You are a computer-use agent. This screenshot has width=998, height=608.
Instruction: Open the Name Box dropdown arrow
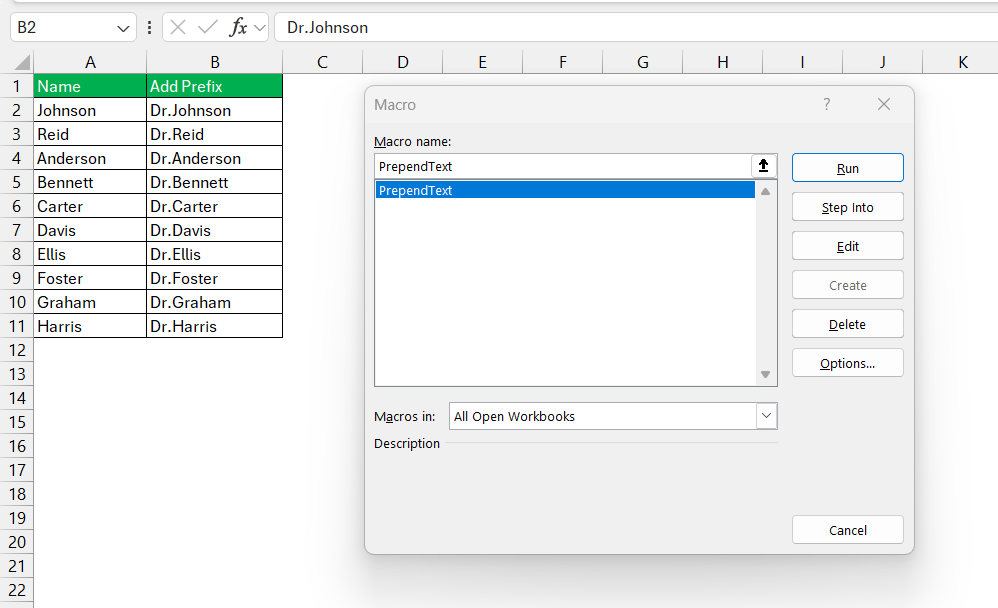coord(123,28)
